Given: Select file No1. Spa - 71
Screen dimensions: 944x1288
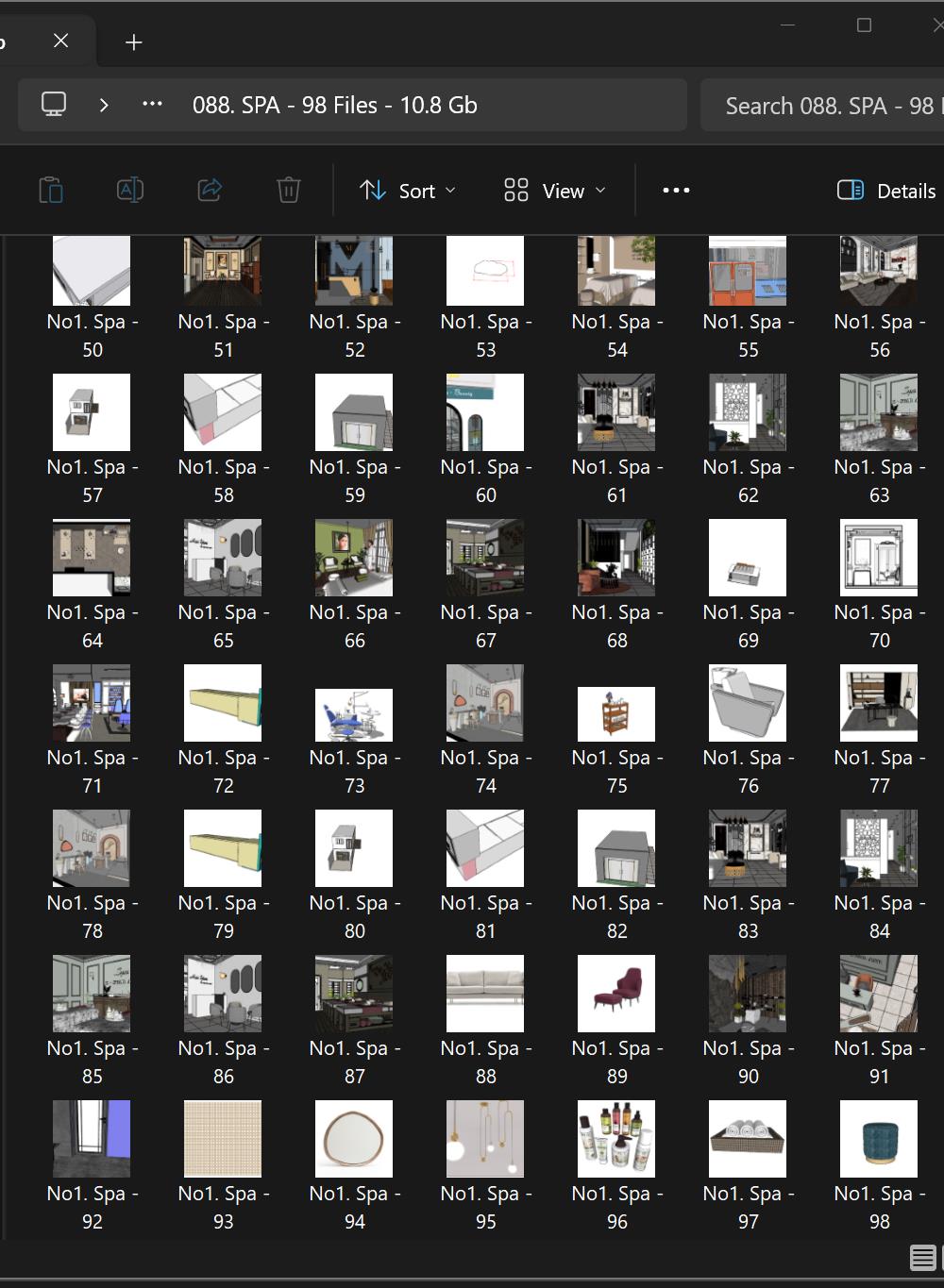Looking at the screenshot, I should 92,731.
